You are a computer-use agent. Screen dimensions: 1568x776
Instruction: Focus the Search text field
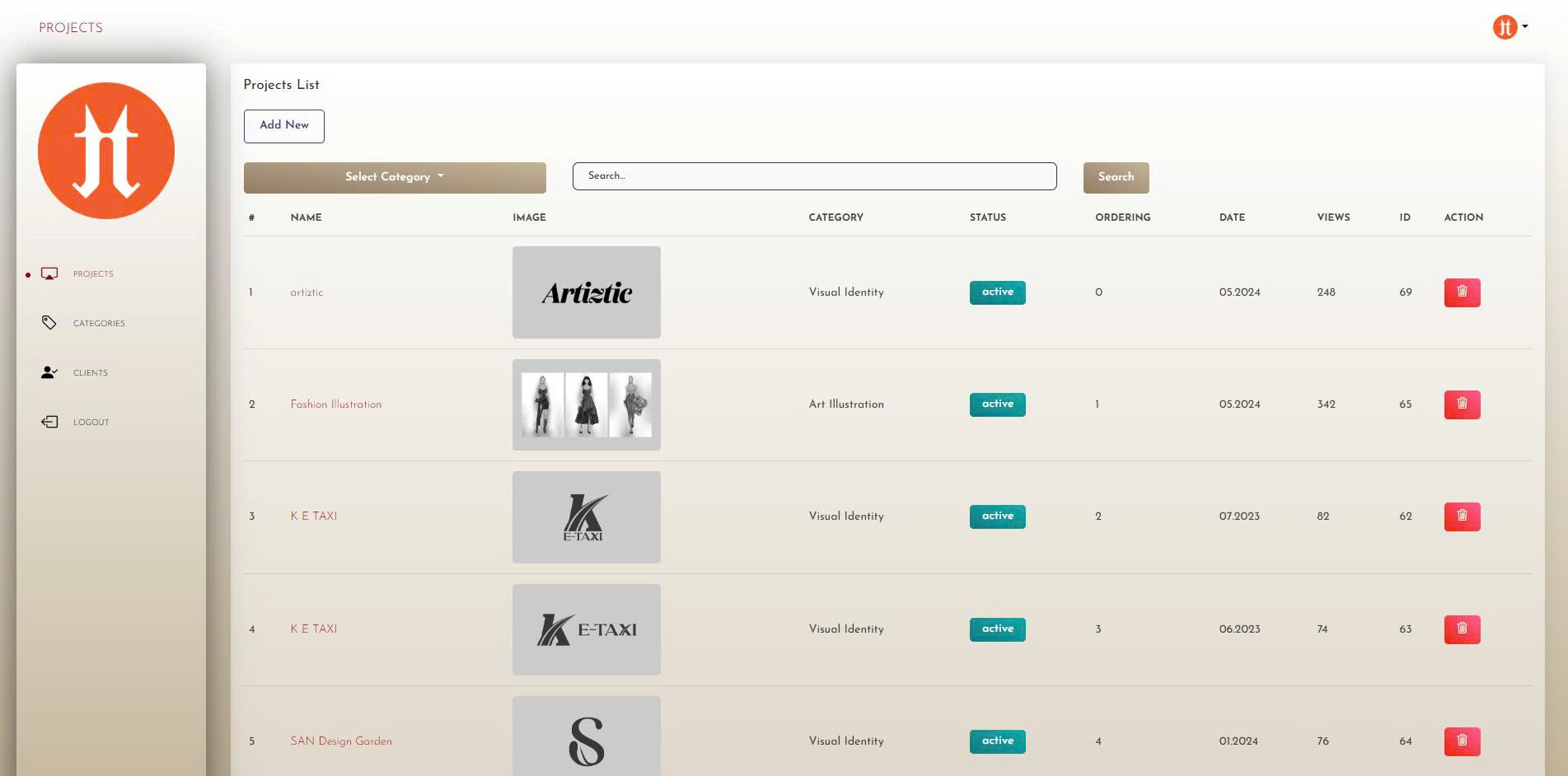point(814,176)
